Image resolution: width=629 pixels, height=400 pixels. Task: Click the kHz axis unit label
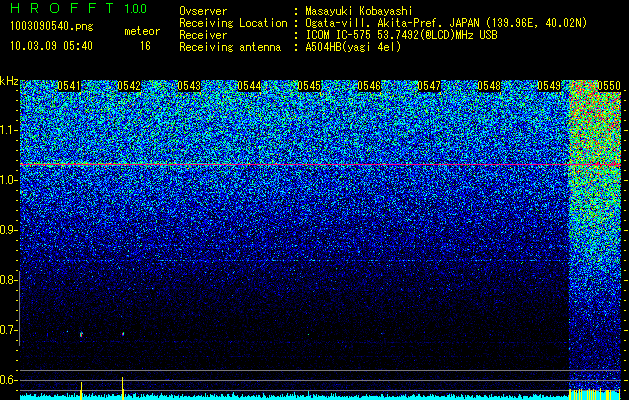(x=9, y=81)
